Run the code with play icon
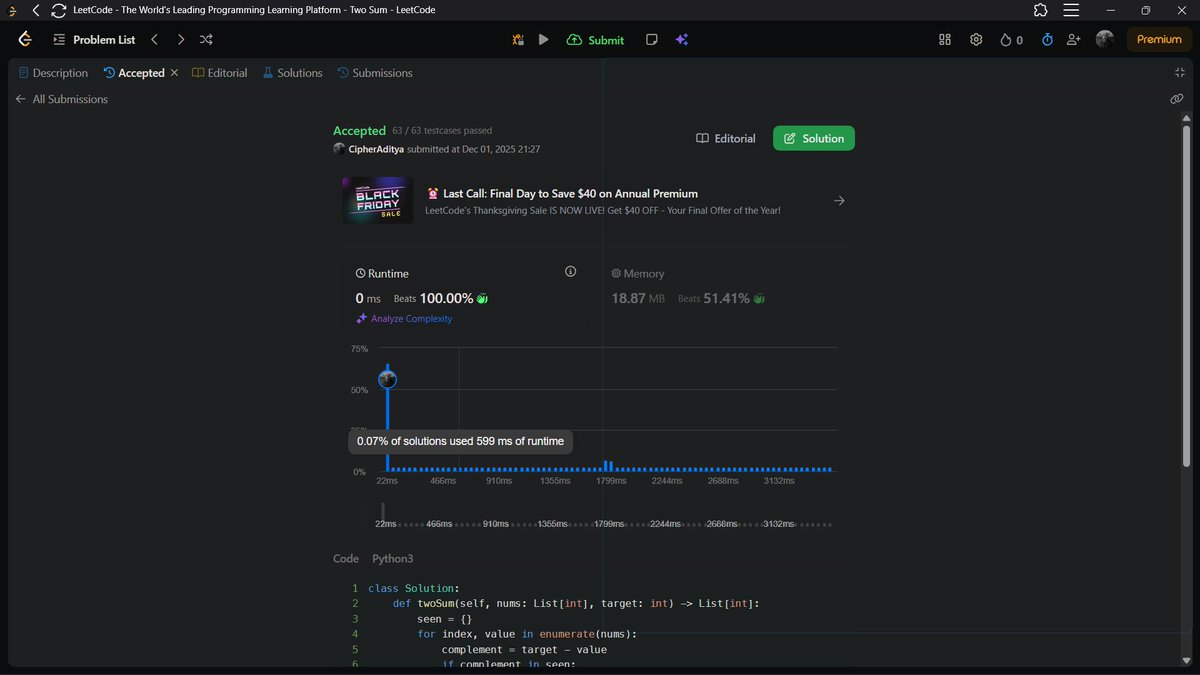This screenshot has width=1200, height=675. (x=543, y=40)
